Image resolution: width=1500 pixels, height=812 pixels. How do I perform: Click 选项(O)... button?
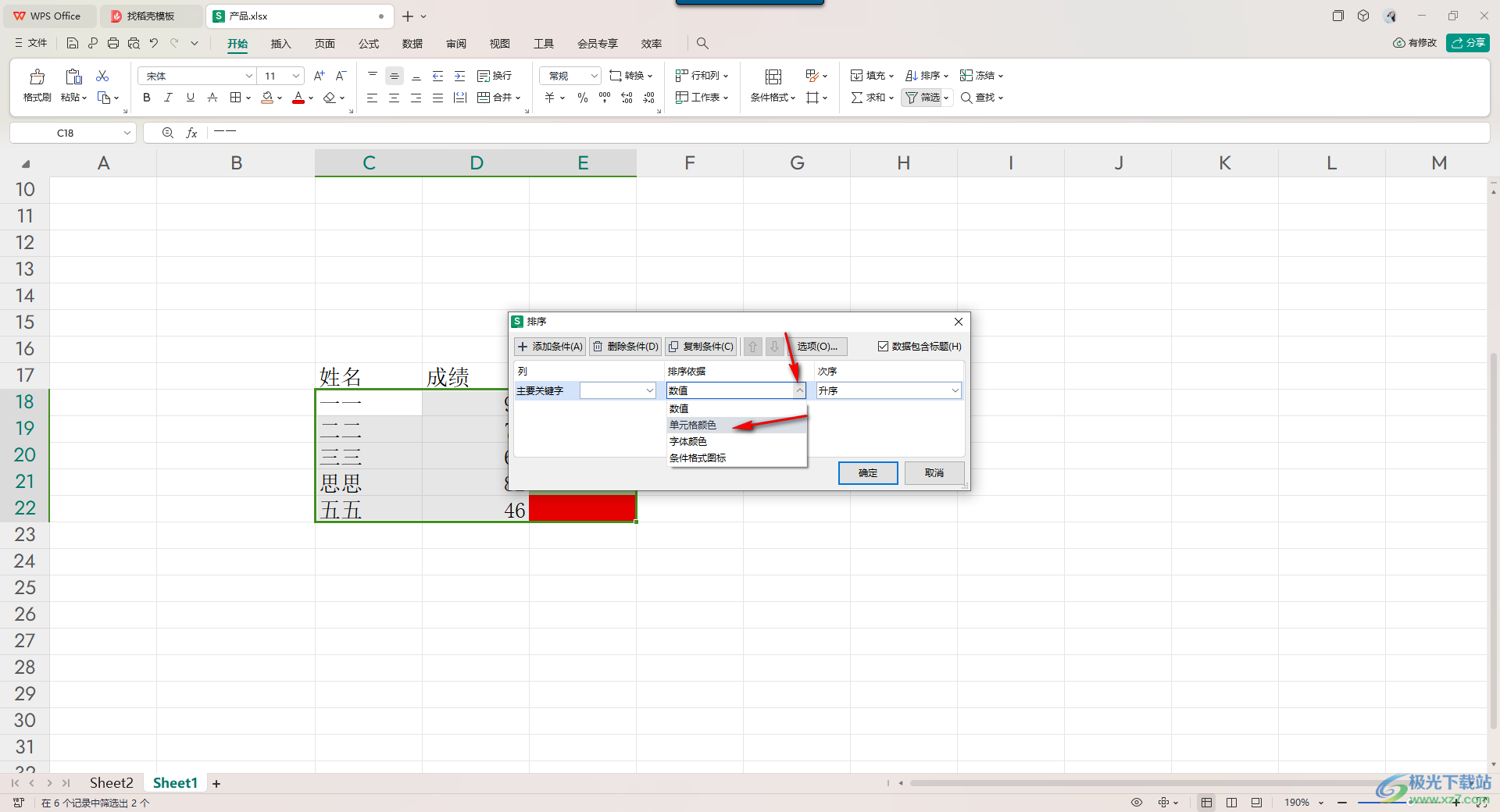pos(816,346)
